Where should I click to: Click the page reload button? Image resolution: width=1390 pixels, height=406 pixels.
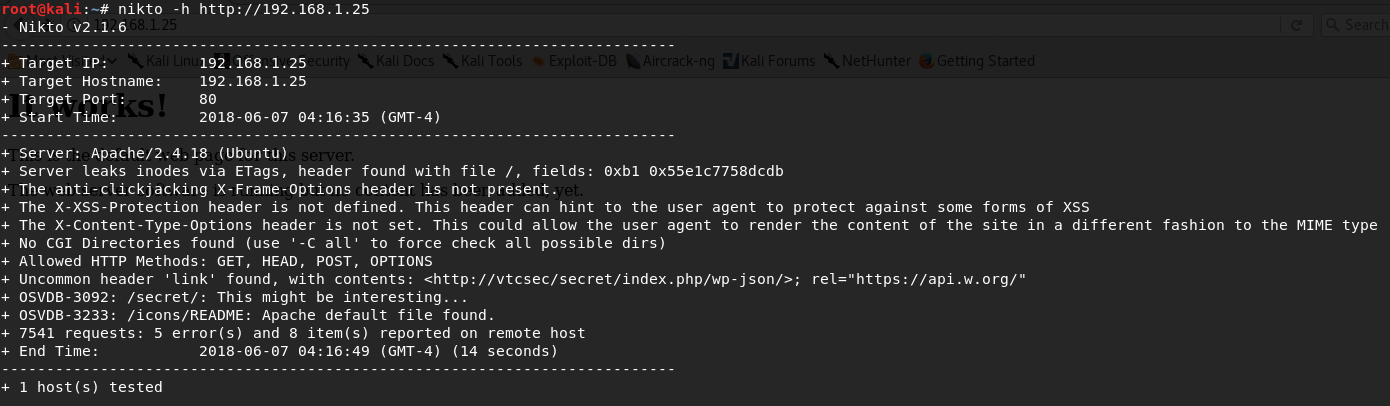point(1296,25)
